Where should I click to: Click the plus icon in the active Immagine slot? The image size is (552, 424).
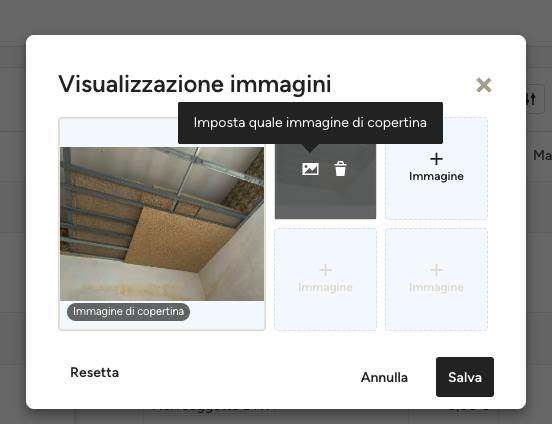436,159
